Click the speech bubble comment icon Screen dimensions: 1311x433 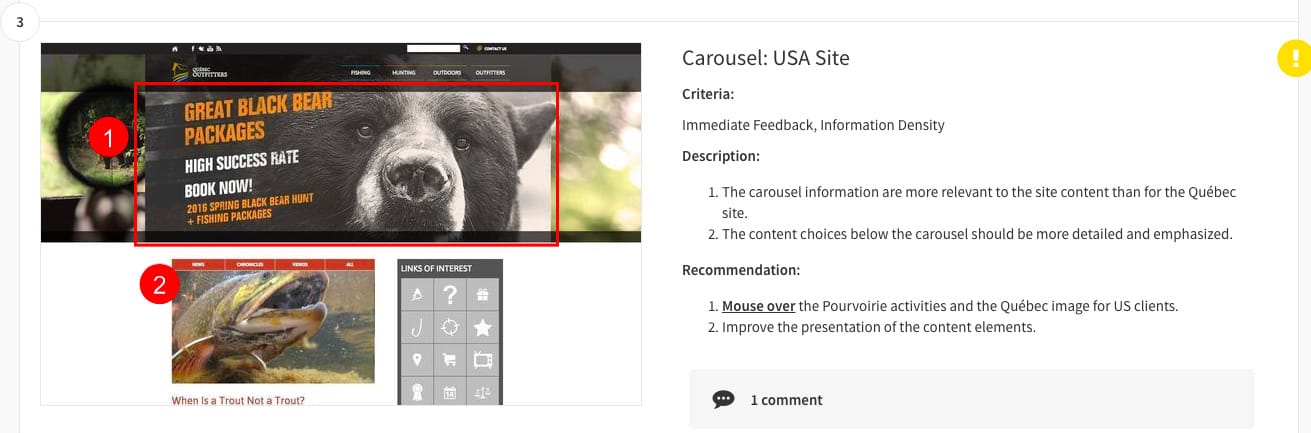pyautogui.click(x=723, y=399)
